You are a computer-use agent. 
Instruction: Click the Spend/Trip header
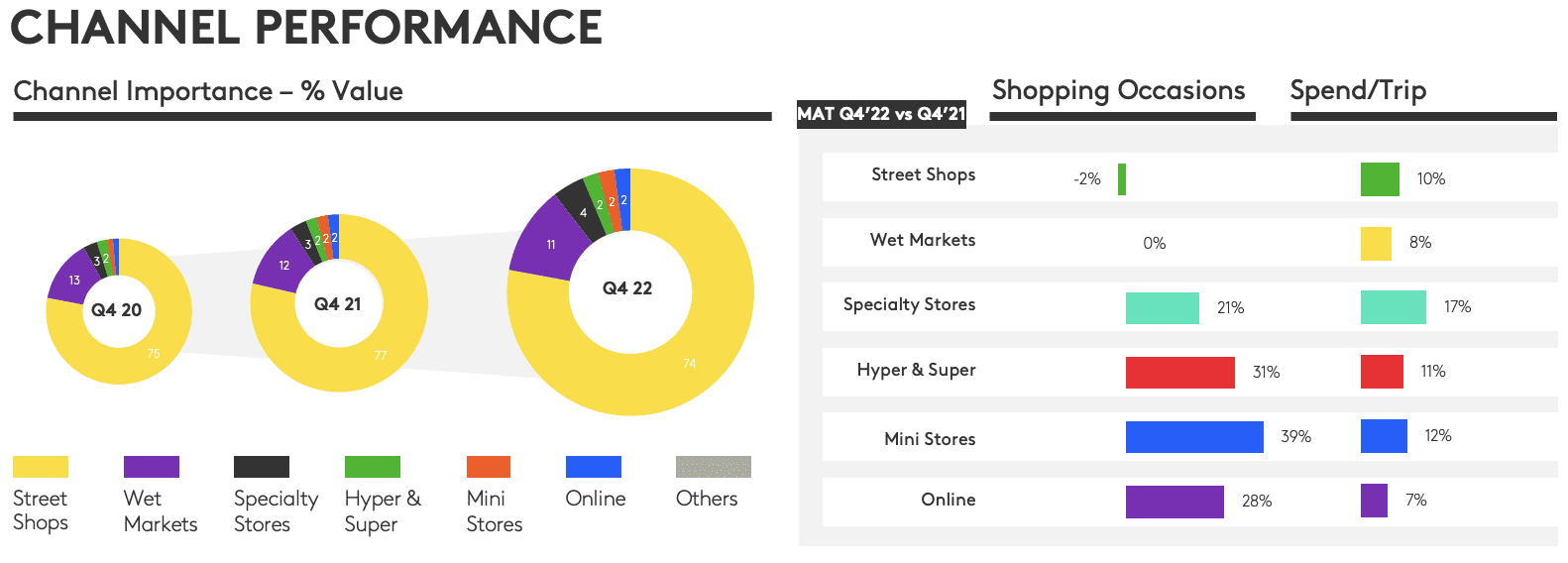pyautogui.click(x=1357, y=90)
